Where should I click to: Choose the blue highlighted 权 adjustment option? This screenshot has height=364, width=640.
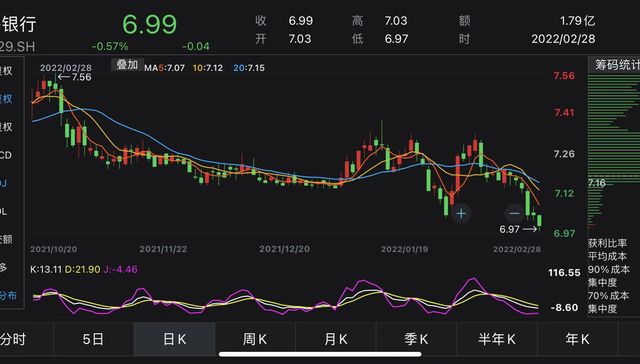click(6, 99)
